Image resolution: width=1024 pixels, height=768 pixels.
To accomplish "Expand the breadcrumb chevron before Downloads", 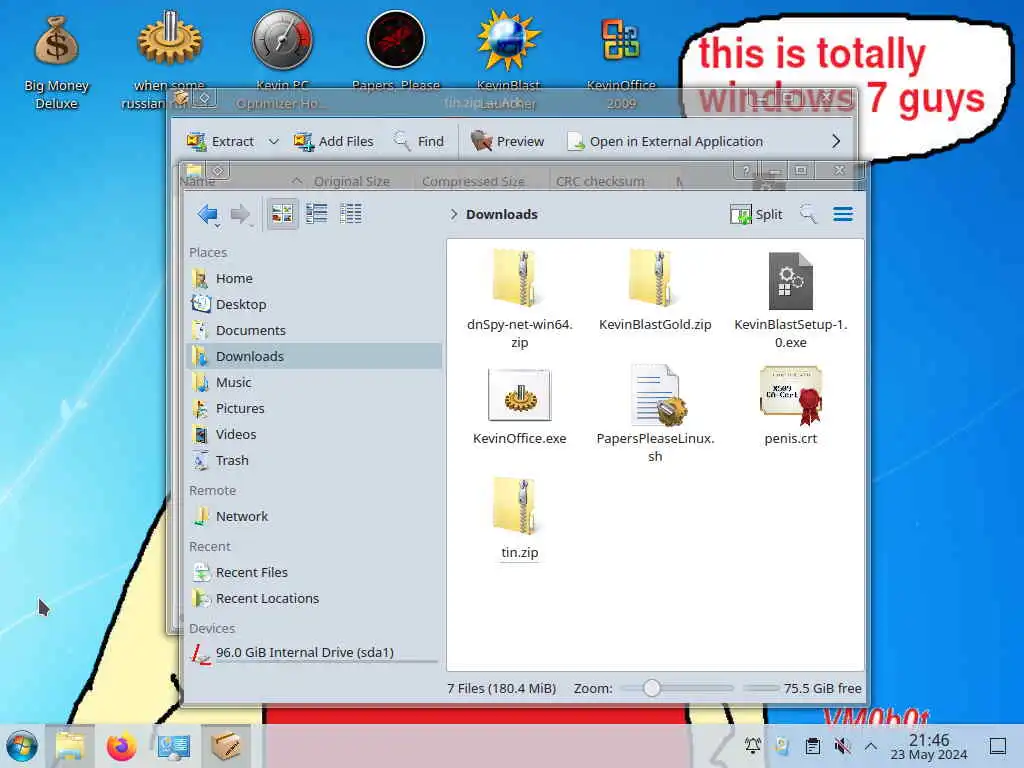I will [x=453, y=214].
